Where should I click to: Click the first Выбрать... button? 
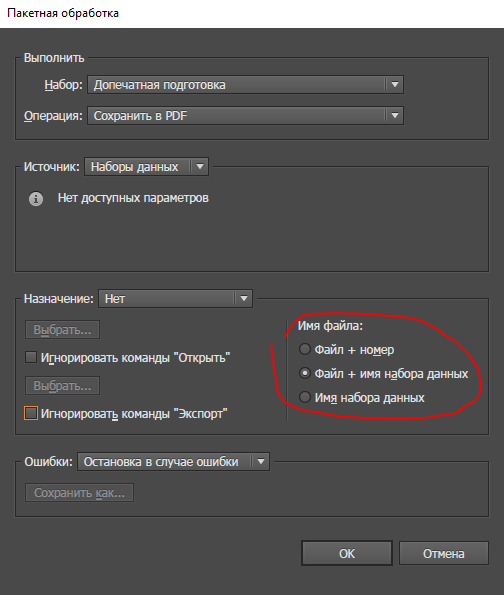(62, 329)
